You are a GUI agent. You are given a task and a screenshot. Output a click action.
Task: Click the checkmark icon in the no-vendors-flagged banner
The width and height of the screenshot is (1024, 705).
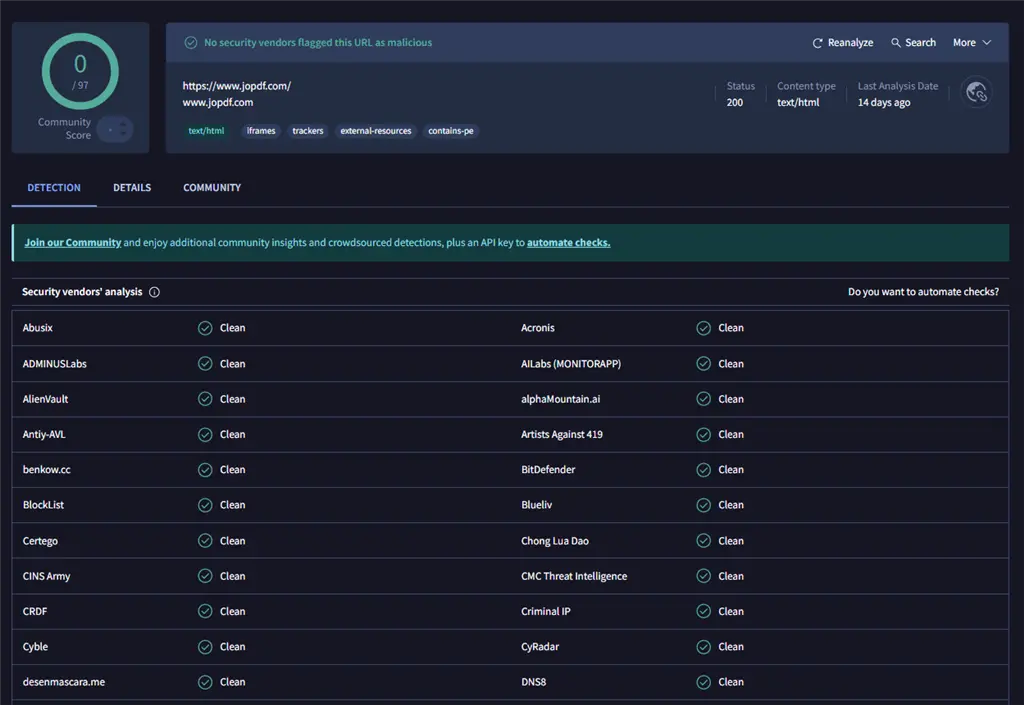click(x=190, y=43)
